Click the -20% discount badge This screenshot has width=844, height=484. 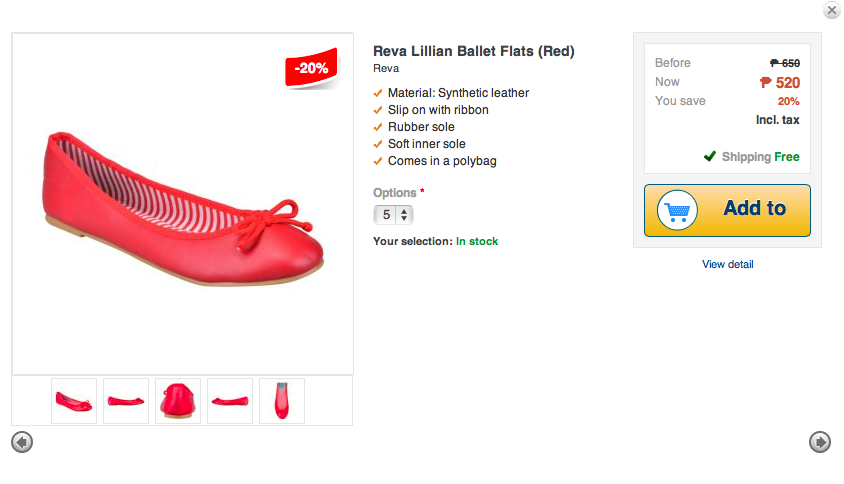(312, 68)
